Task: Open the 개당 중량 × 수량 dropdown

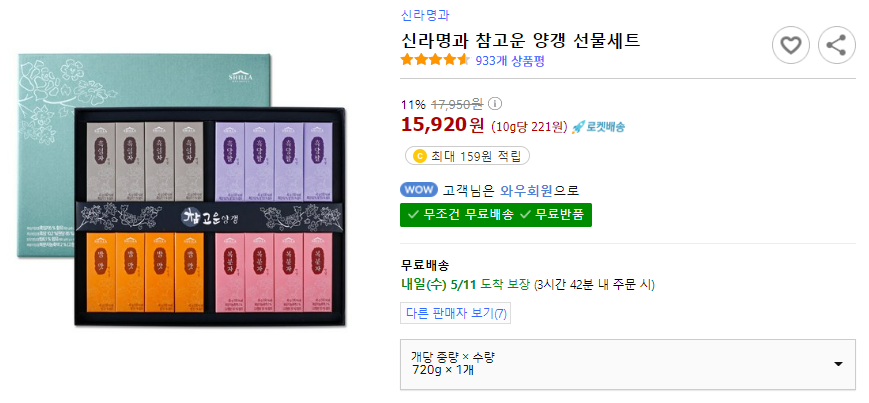Action: coord(628,364)
